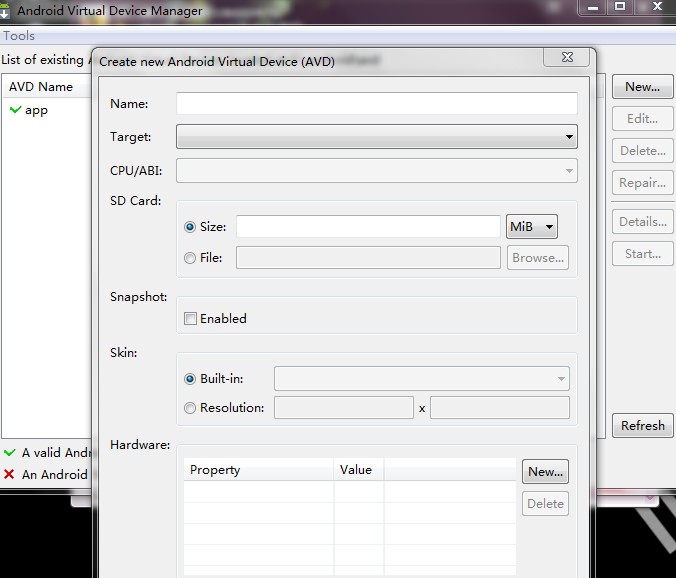Image resolution: width=676 pixels, height=578 pixels.
Task: Close the AVD Manager window
Action: tap(656, 6)
